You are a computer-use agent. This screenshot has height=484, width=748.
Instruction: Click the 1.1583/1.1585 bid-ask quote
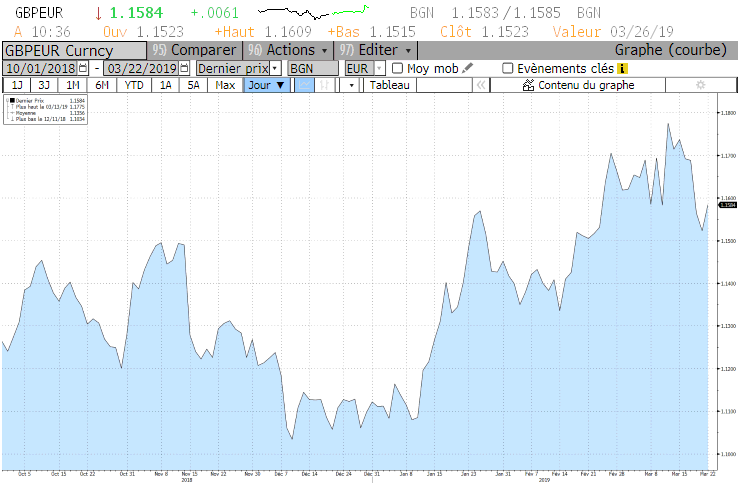click(x=506, y=12)
